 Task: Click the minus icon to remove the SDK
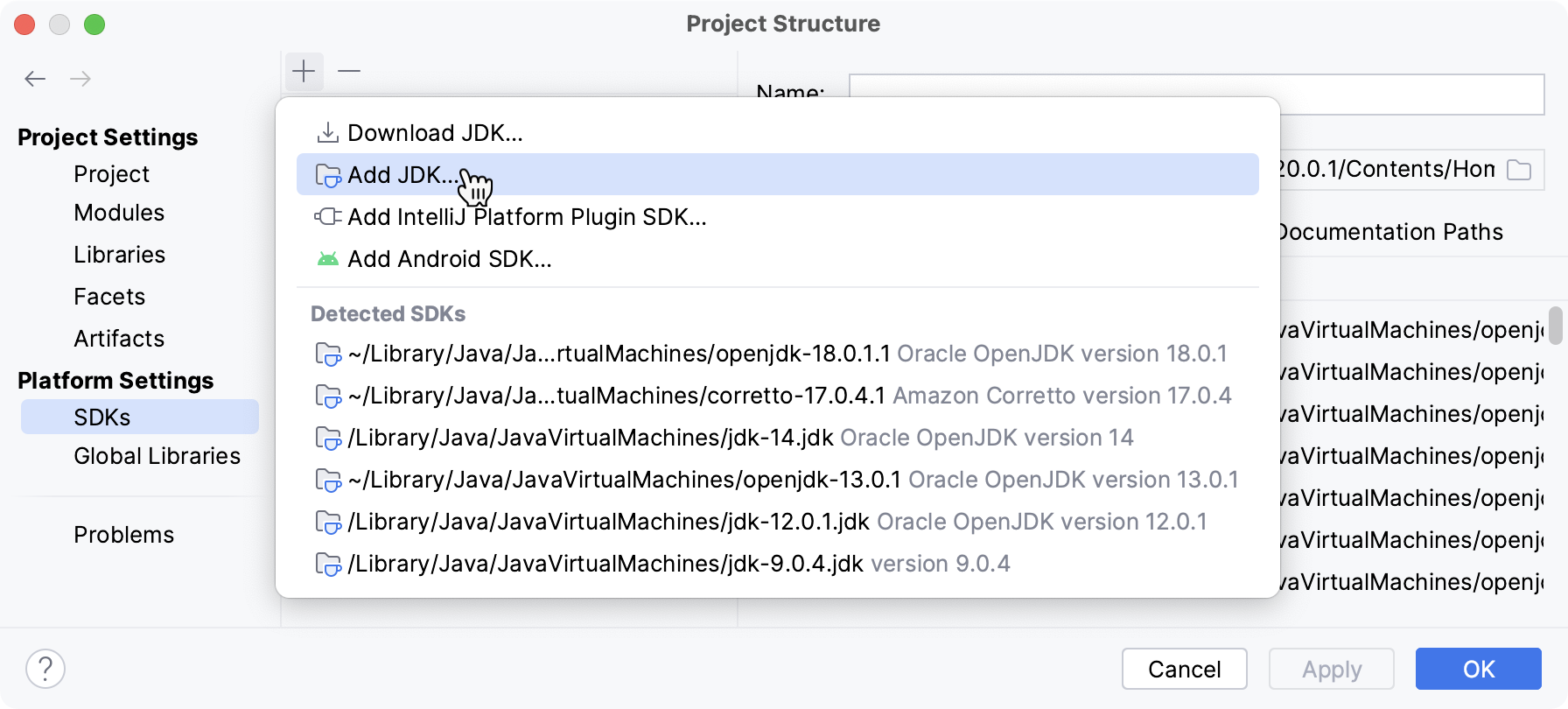pos(349,71)
